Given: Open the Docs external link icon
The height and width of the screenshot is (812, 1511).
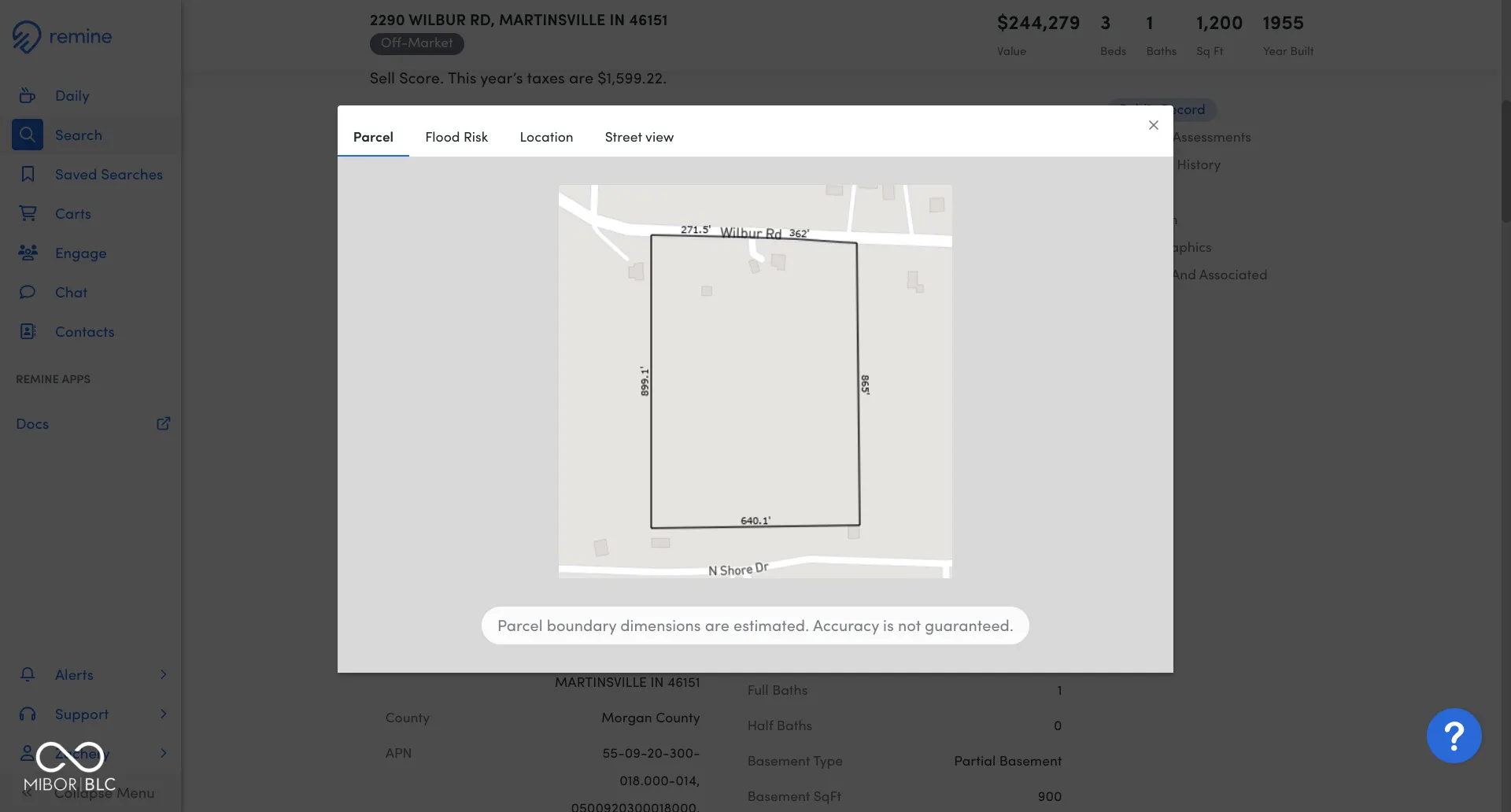Looking at the screenshot, I should point(163,424).
